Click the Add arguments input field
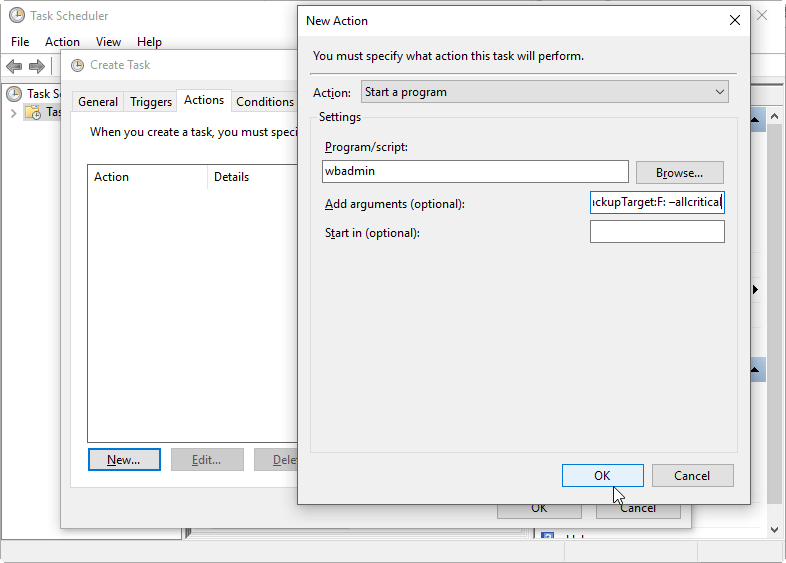The width and height of the screenshot is (786, 563). coord(657,203)
